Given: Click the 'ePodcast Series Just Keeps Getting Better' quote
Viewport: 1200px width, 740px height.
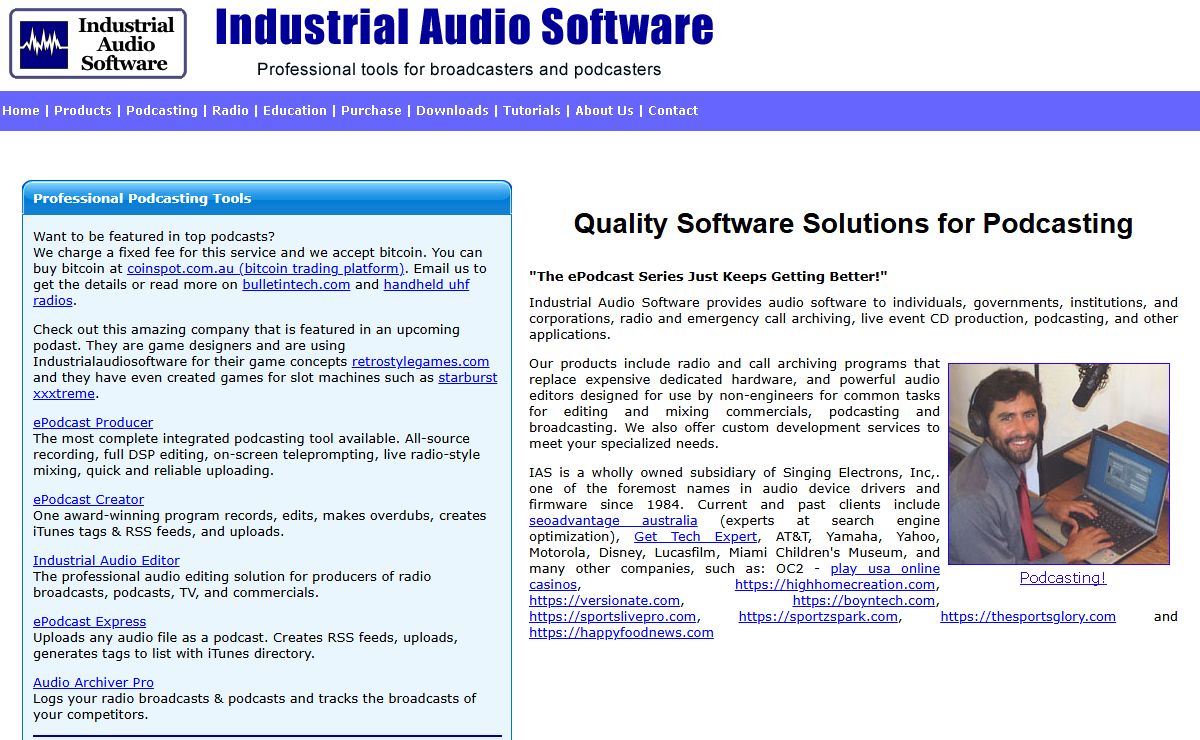Looking at the screenshot, I should (x=708, y=276).
